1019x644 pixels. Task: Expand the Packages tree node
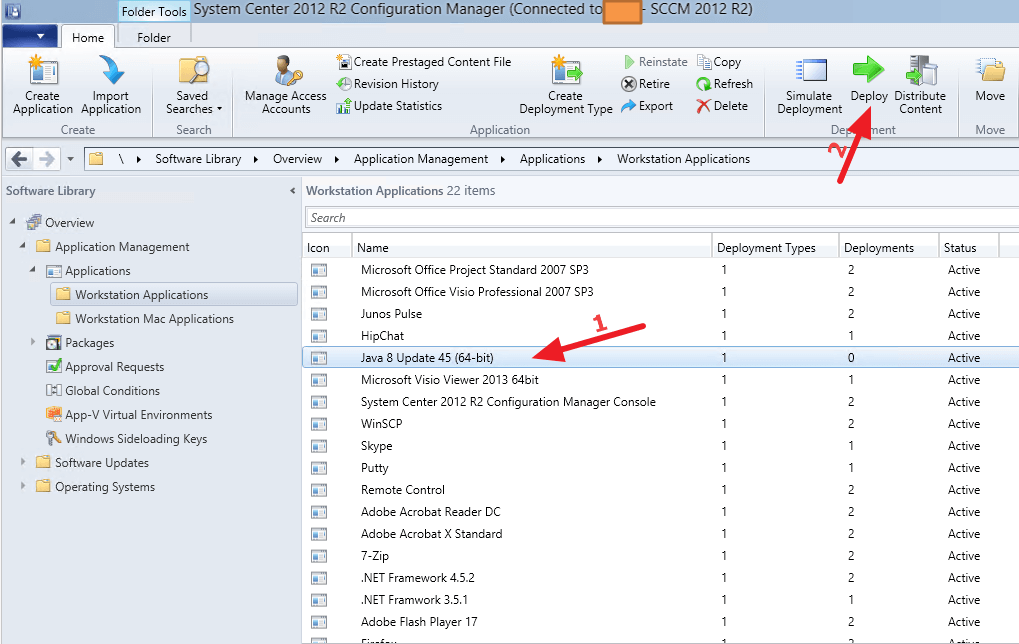(x=33, y=342)
